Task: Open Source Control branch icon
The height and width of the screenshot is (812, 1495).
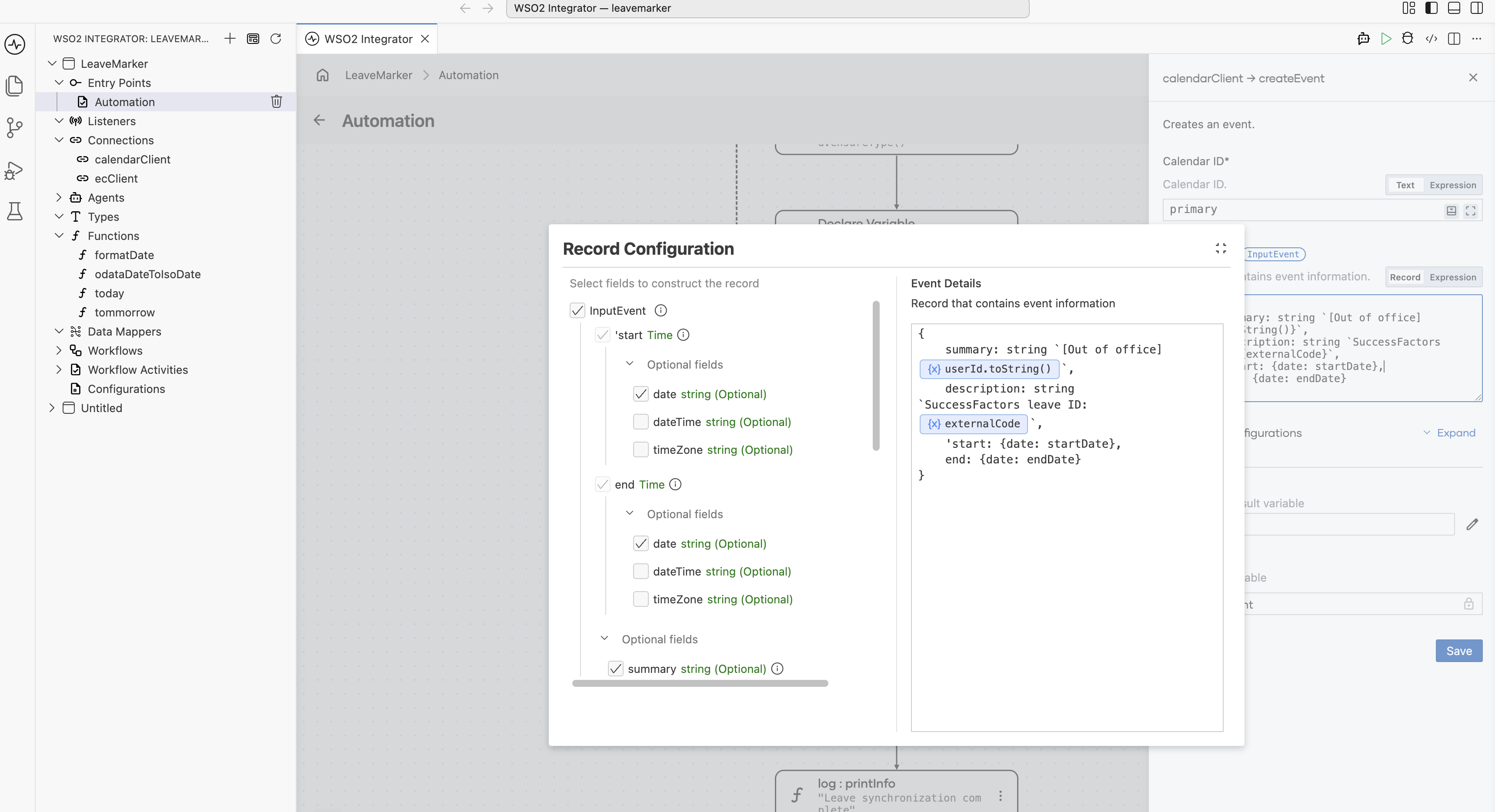Action: coord(14,128)
